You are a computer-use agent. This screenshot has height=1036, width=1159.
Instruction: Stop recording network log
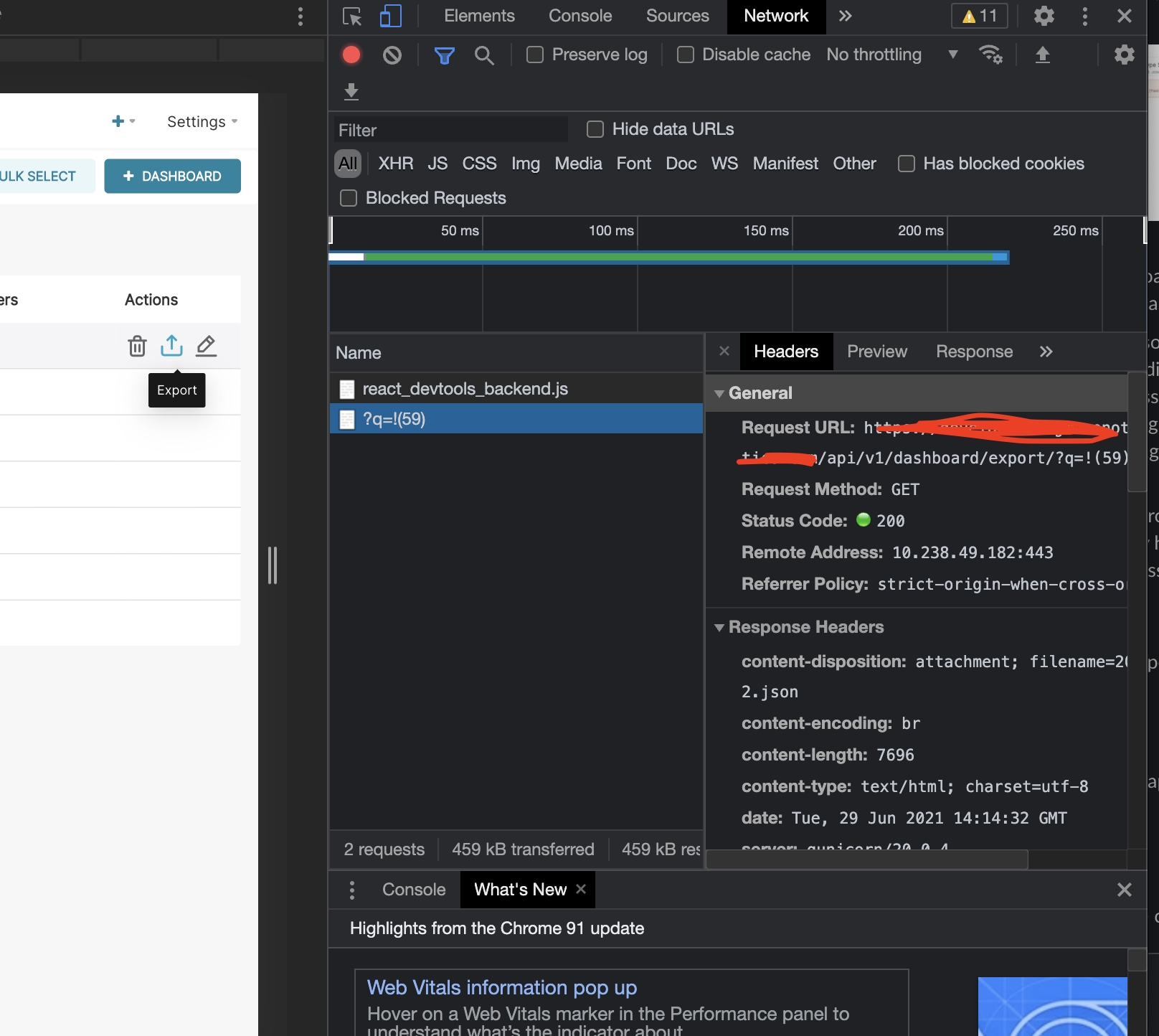pyautogui.click(x=351, y=55)
